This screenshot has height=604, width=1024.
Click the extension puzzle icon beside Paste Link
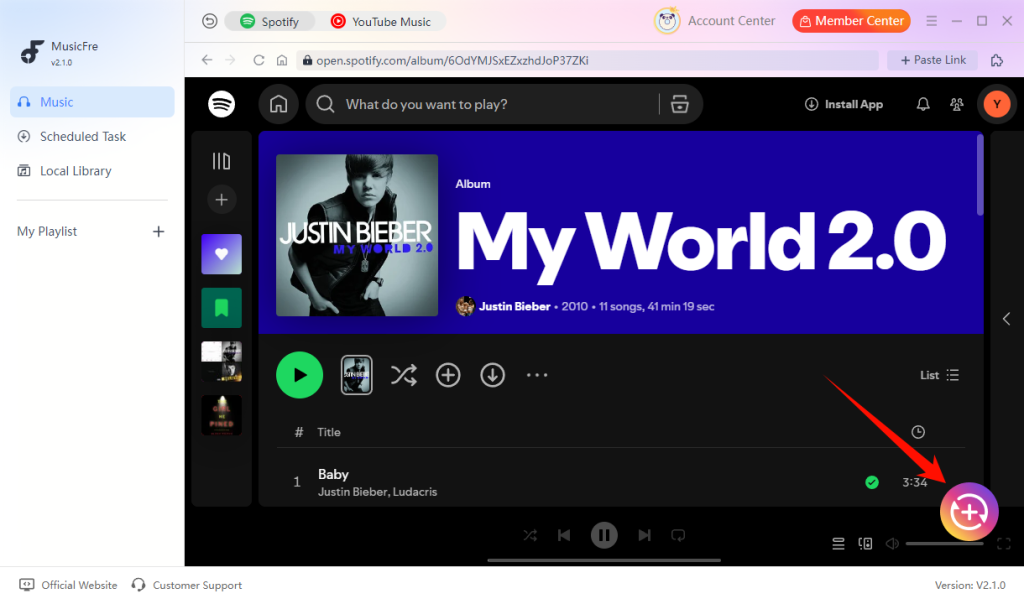997,60
